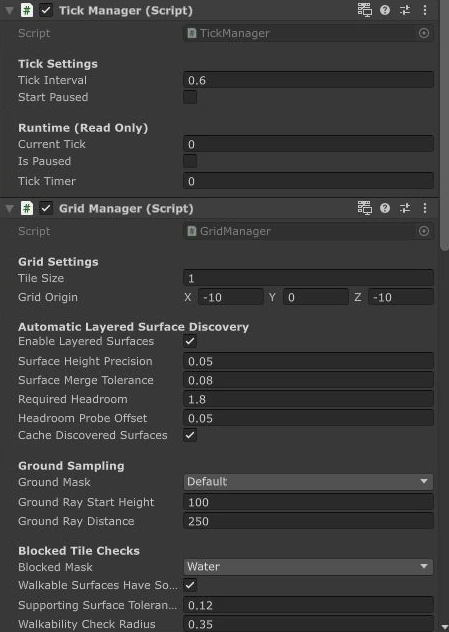Screen dimensions: 449x632
Task: Click Grid Origin X value field
Action: [231, 297]
